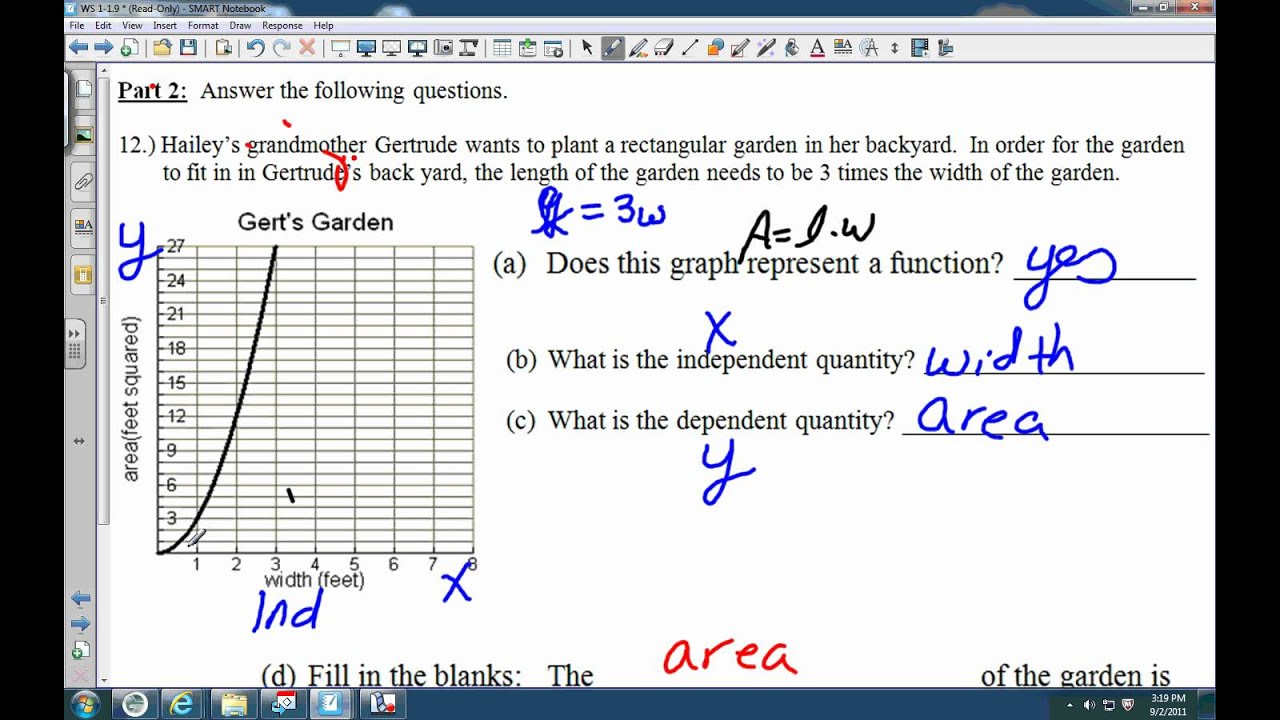Image resolution: width=1280 pixels, height=720 pixels.
Task: Launch the Document Camera tool
Action: pyautogui.click(x=469, y=47)
